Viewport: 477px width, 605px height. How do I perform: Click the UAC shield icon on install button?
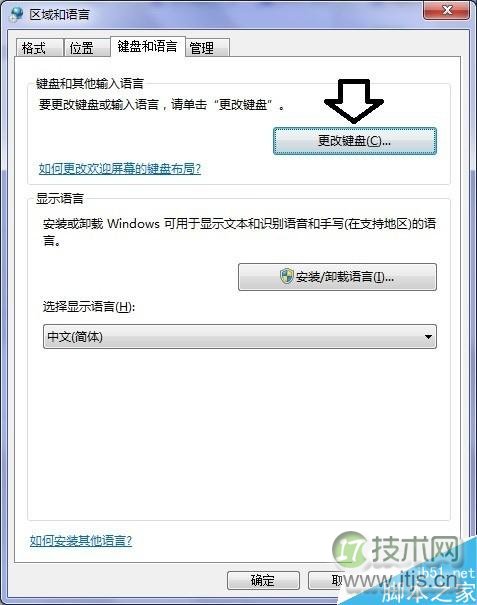(286, 276)
